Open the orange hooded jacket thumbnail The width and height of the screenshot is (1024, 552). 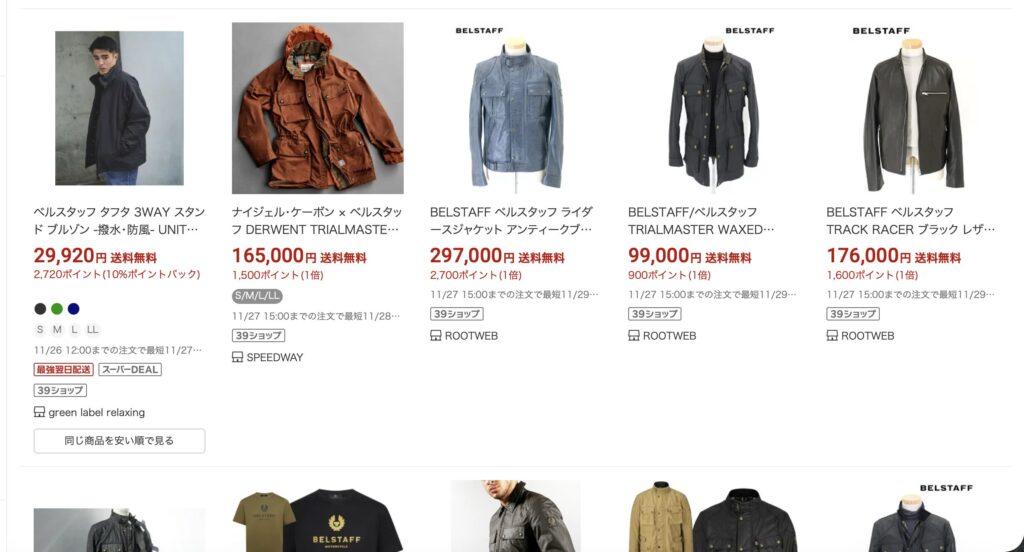tap(317, 108)
